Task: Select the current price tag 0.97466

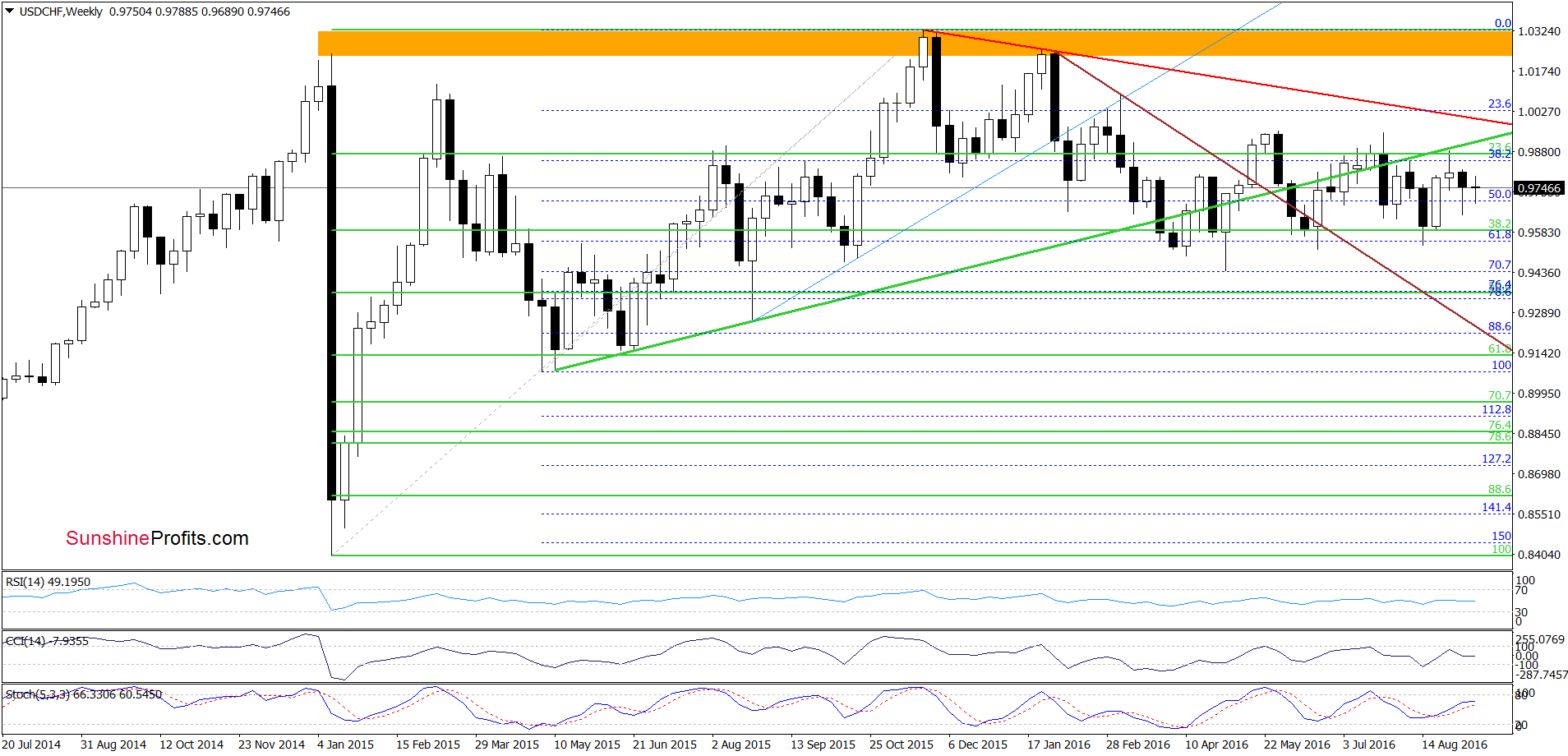Action: point(1538,188)
